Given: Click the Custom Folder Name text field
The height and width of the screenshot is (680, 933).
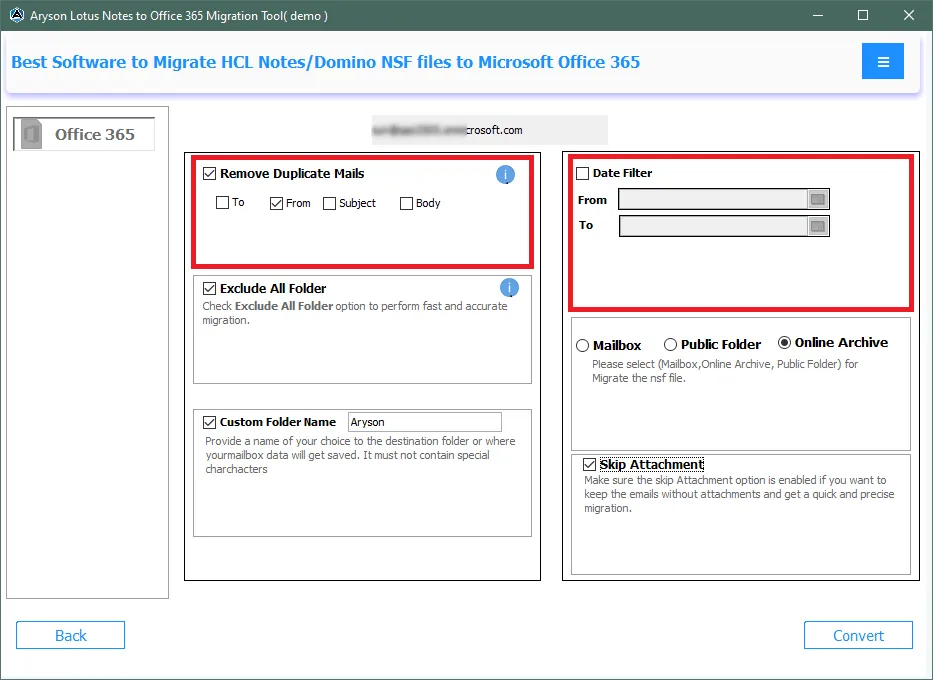Looking at the screenshot, I should 425,422.
